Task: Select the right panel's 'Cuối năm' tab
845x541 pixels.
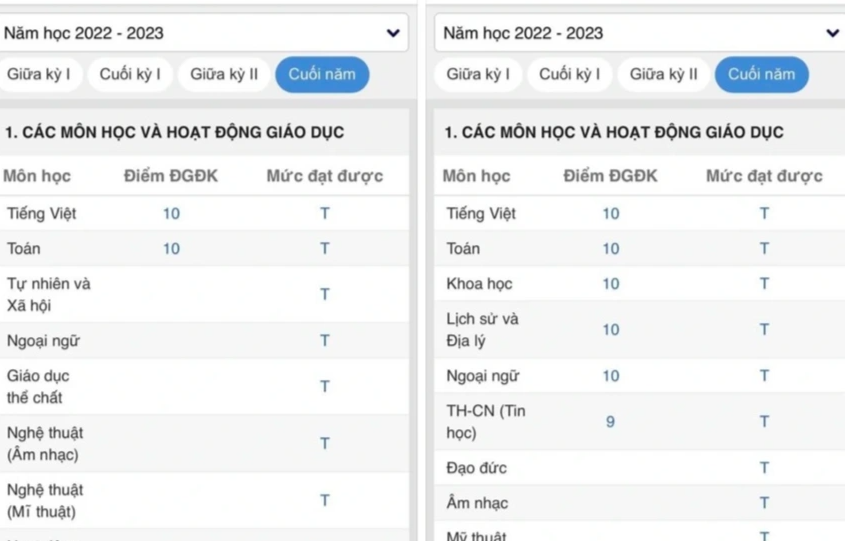Action: [x=762, y=74]
